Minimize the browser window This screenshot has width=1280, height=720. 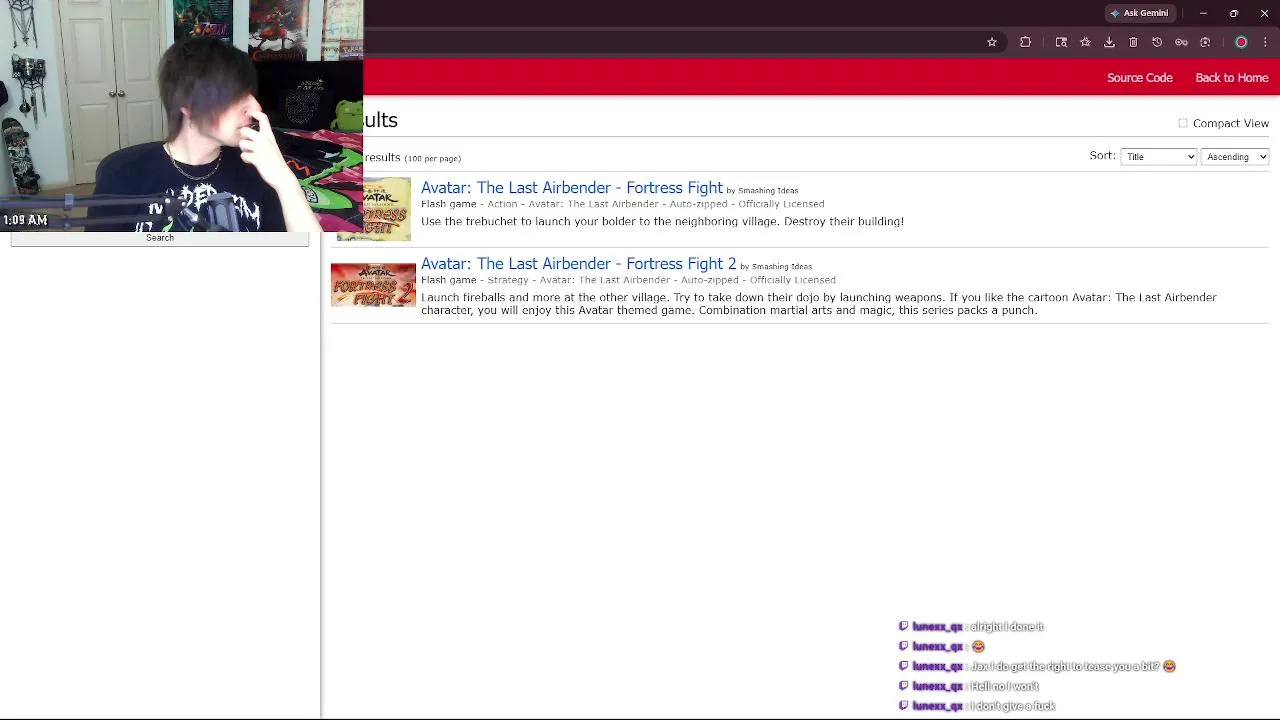click(1203, 13)
